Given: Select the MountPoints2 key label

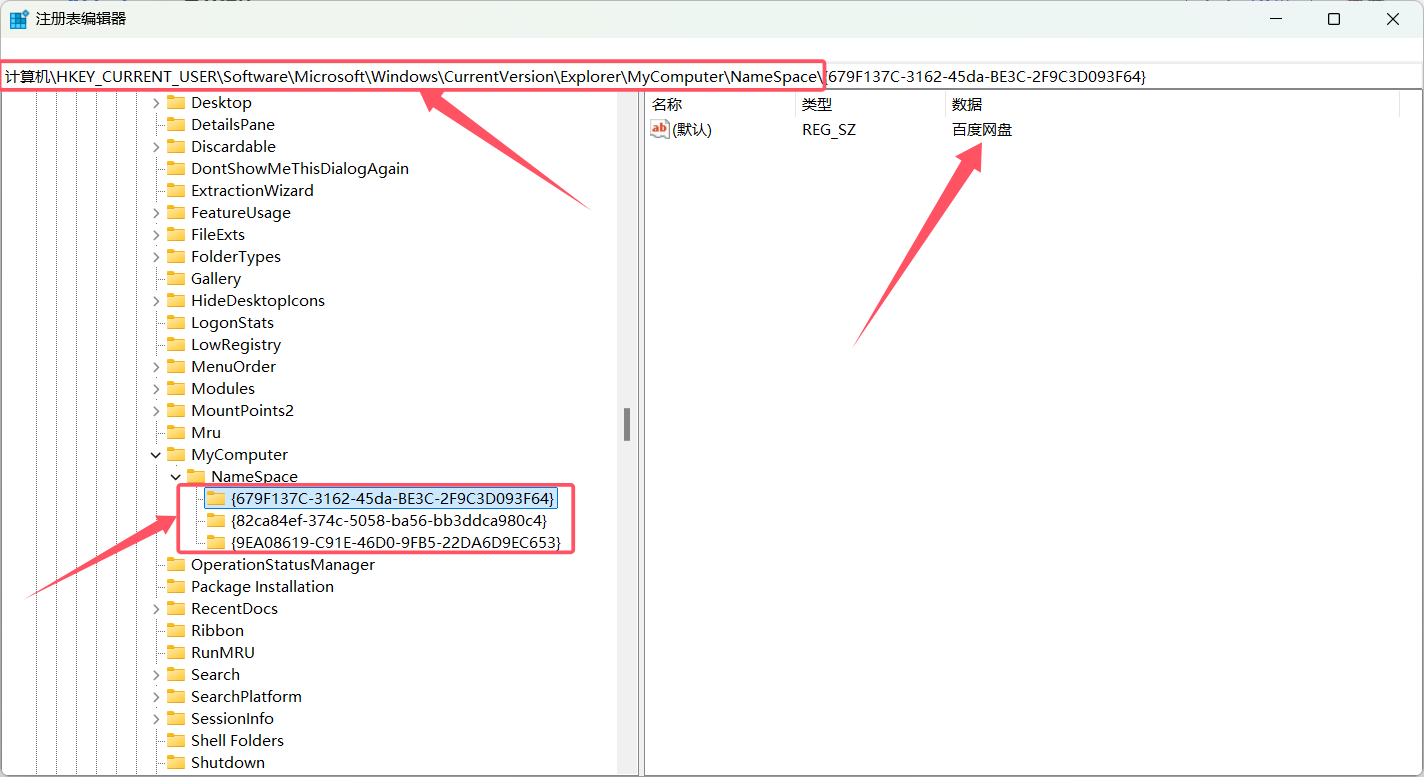Looking at the screenshot, I should (242, 411).
